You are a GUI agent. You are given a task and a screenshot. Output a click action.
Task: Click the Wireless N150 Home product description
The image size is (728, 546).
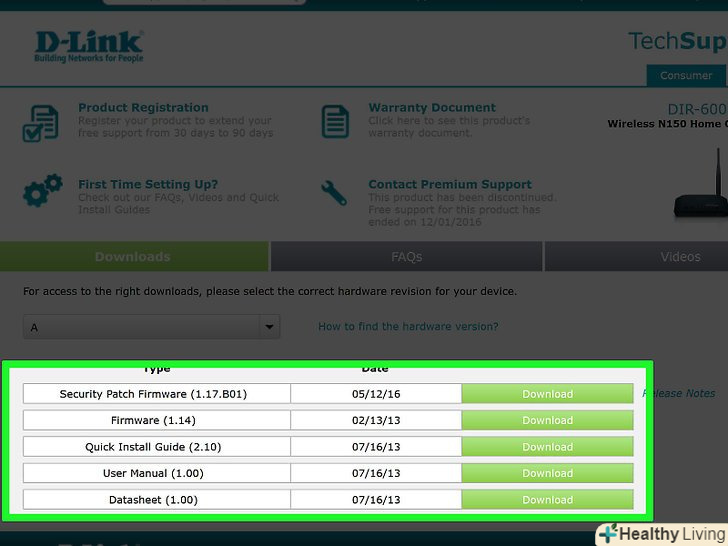668,124
